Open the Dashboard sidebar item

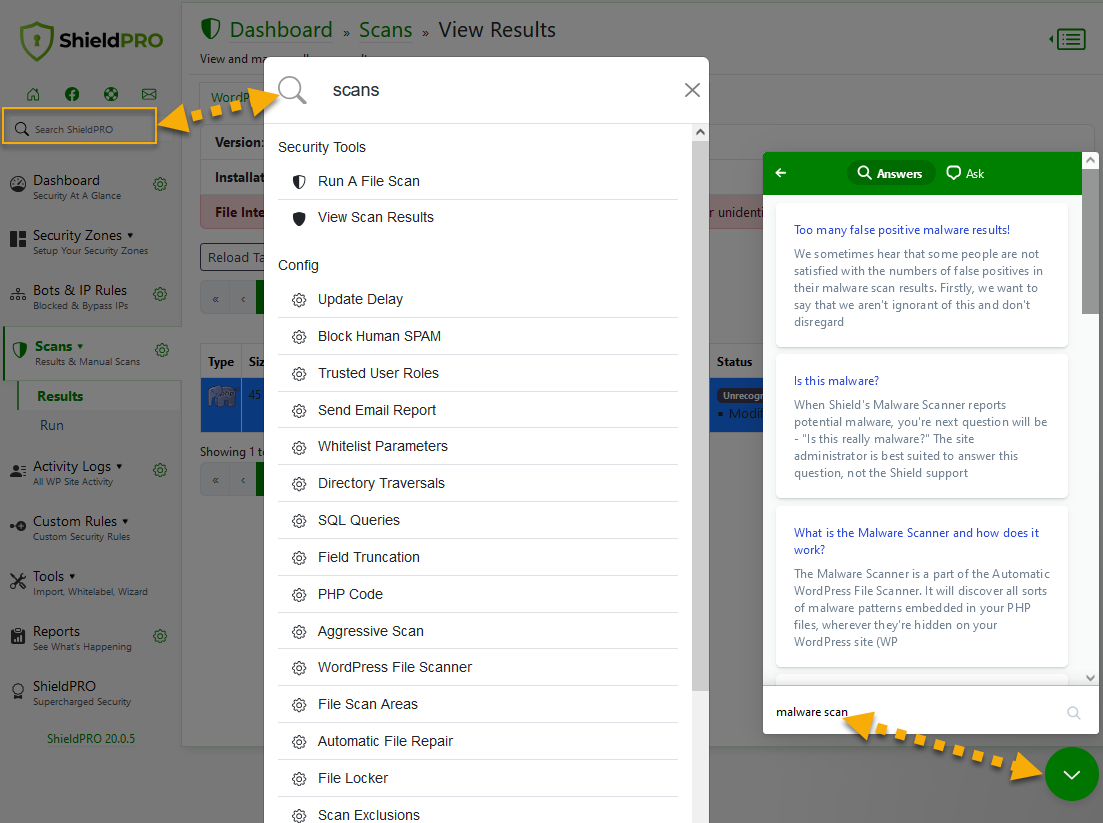(66, 186)
